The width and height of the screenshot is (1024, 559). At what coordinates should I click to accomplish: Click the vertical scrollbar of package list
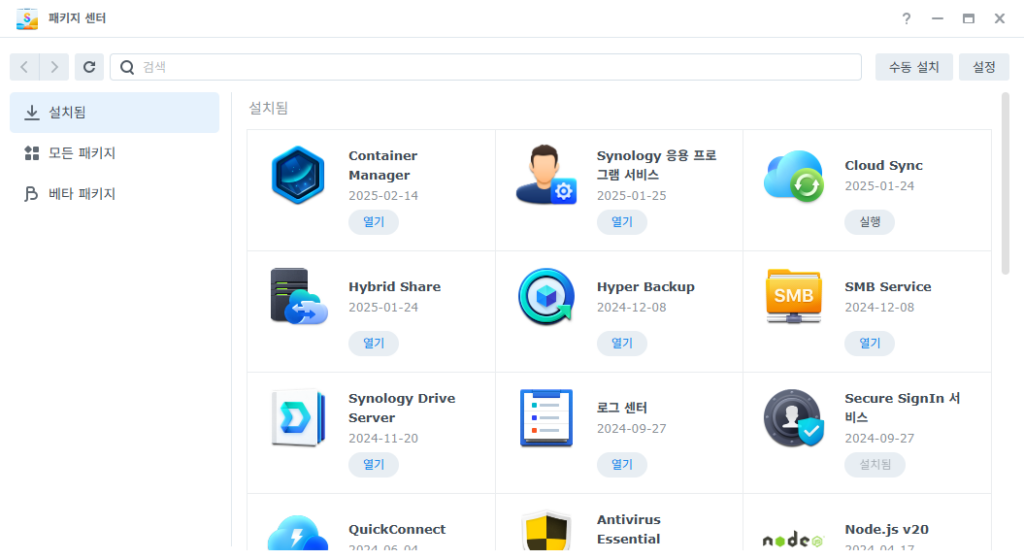click(1005, 185)
